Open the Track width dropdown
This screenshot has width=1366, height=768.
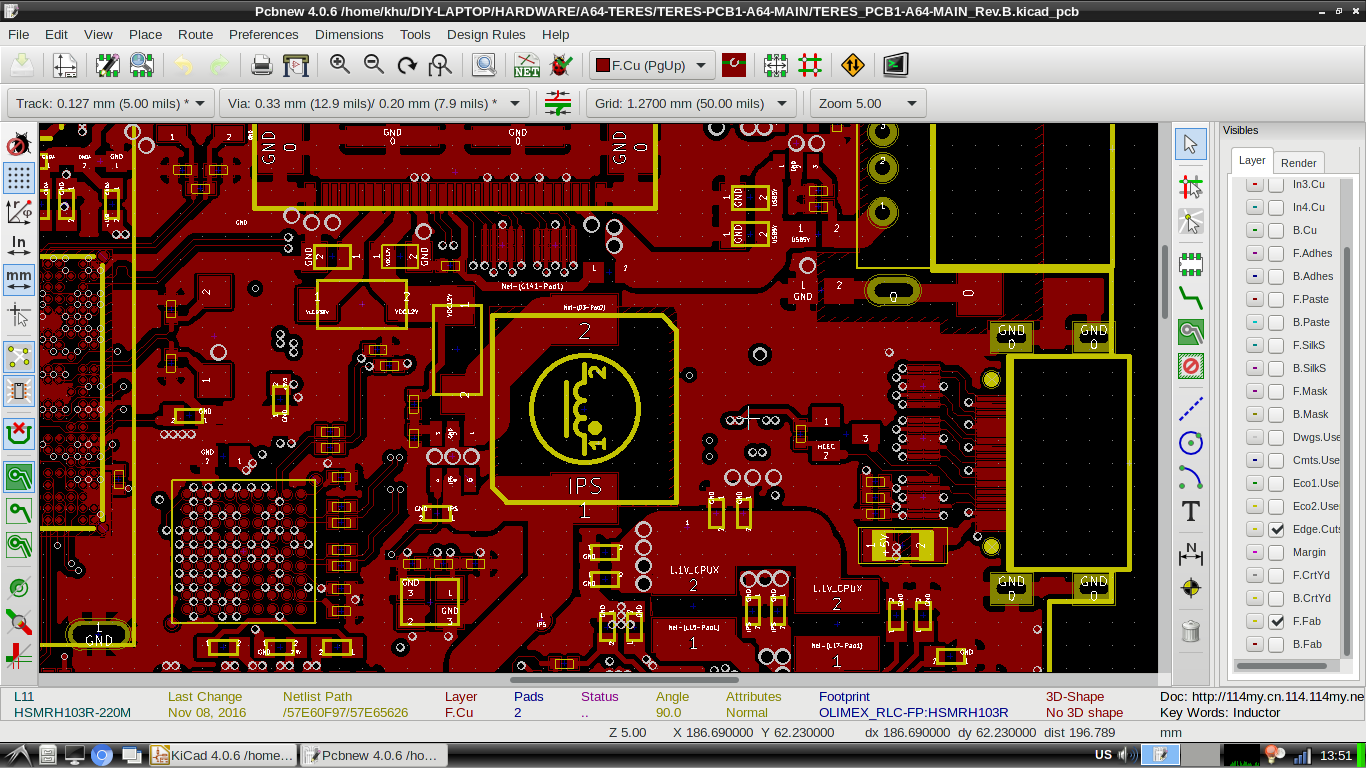click(x=111, y=103)
